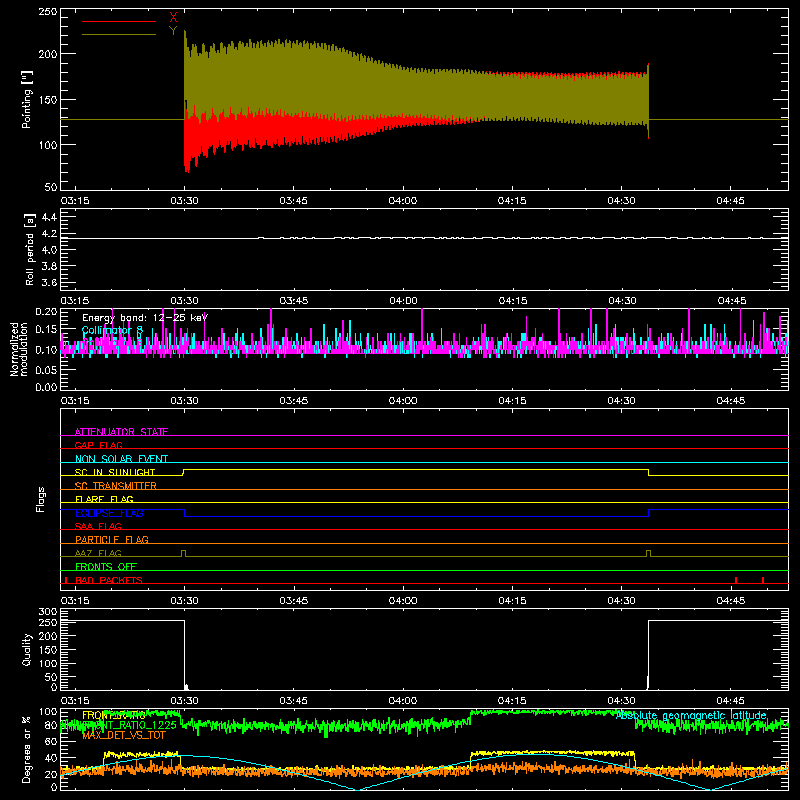The width and height of the screenshot is (800, 800).
Task: Select the SC_TRANSMITTER flag label
Action: click(115, 486)
